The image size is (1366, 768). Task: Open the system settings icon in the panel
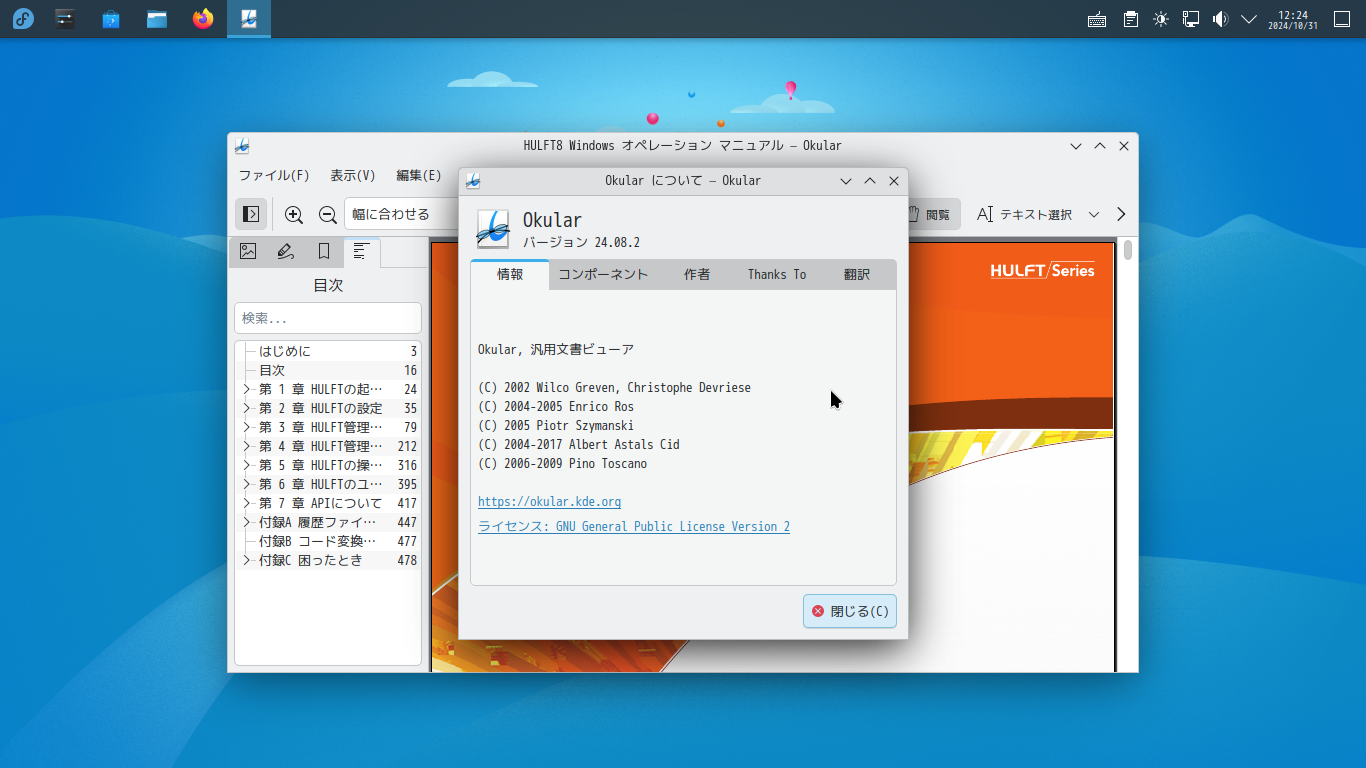tap(65, 19)
